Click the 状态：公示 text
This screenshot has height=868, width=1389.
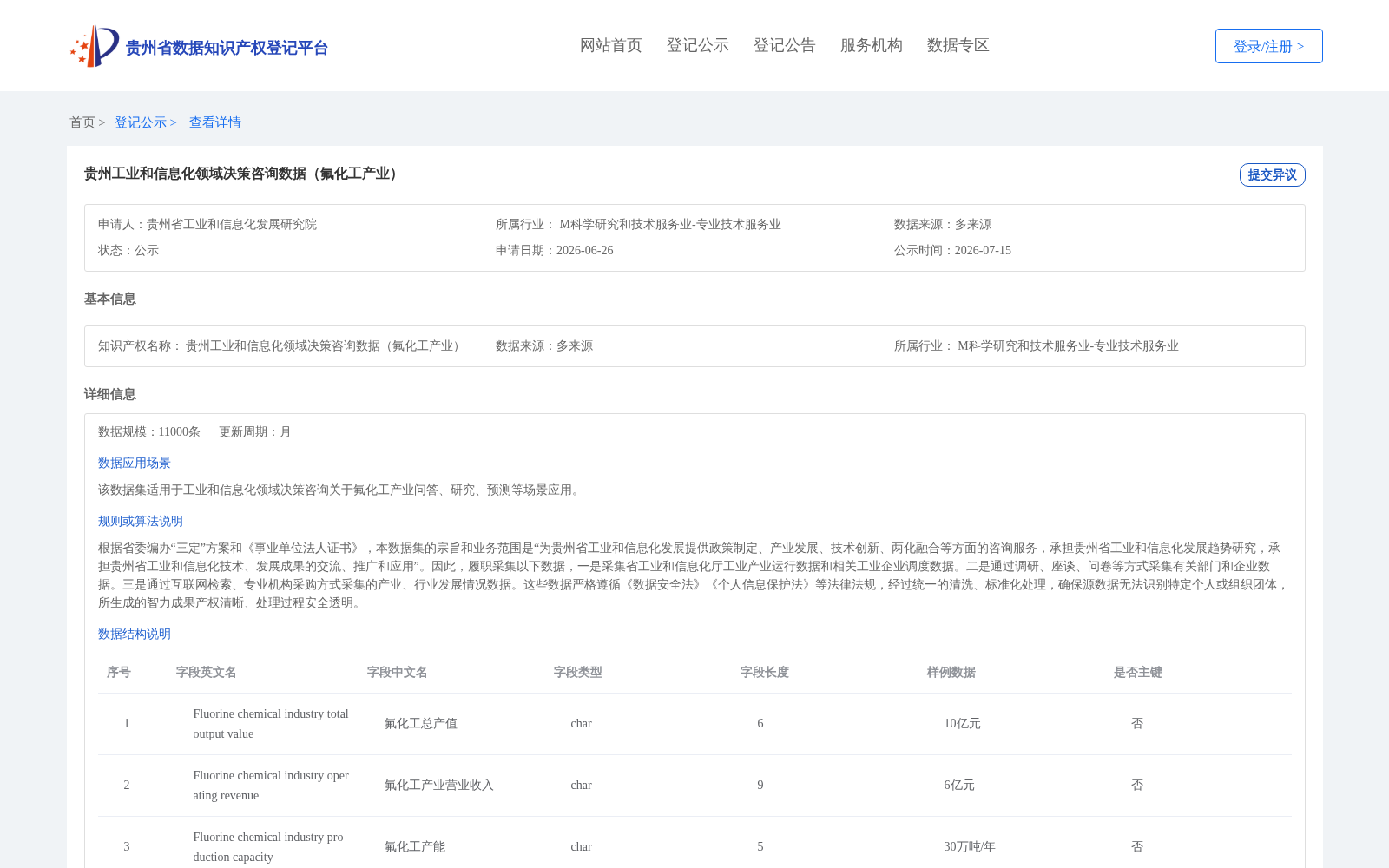[128, 250]
